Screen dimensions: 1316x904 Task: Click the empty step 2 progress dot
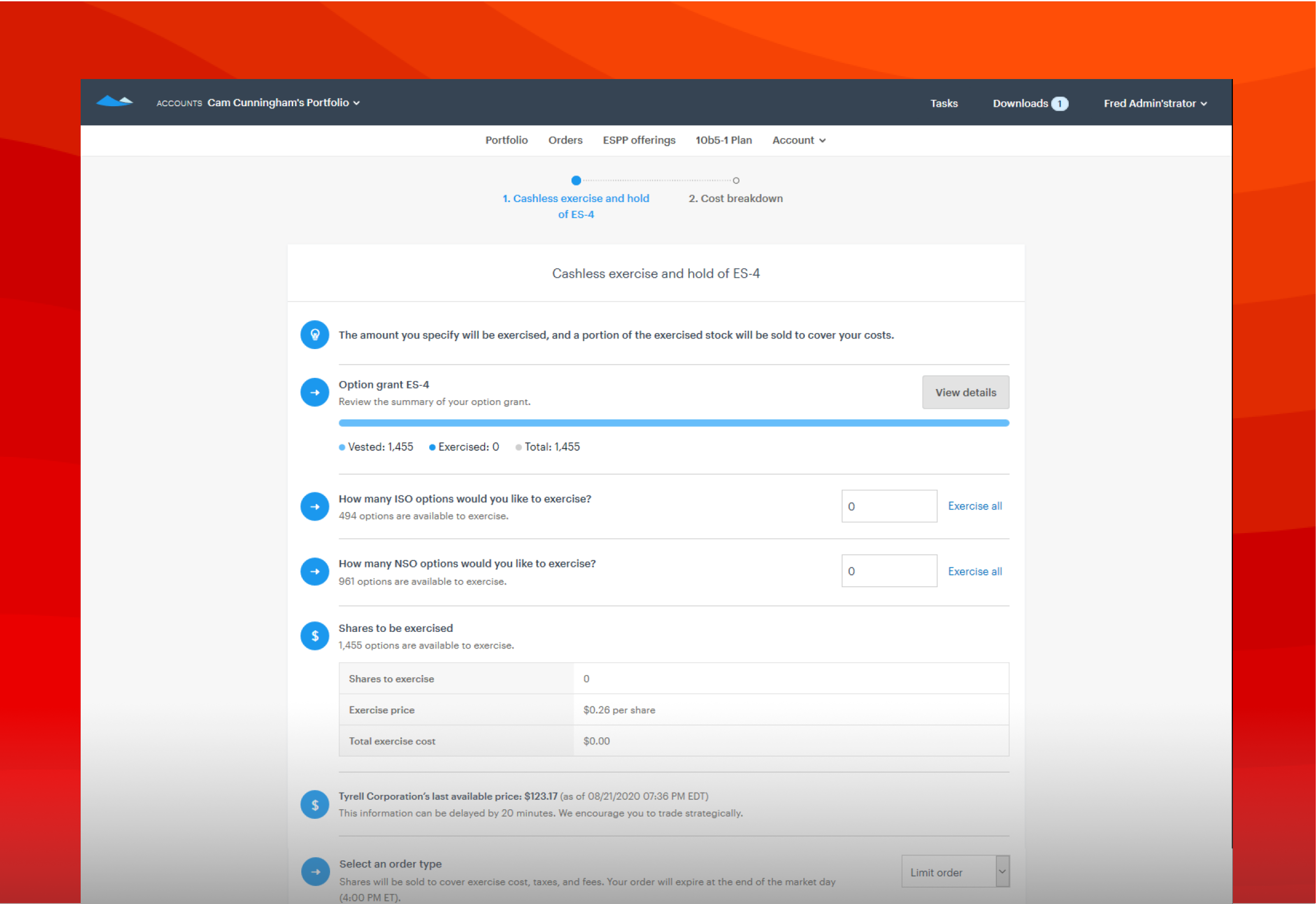pos(736,180)
